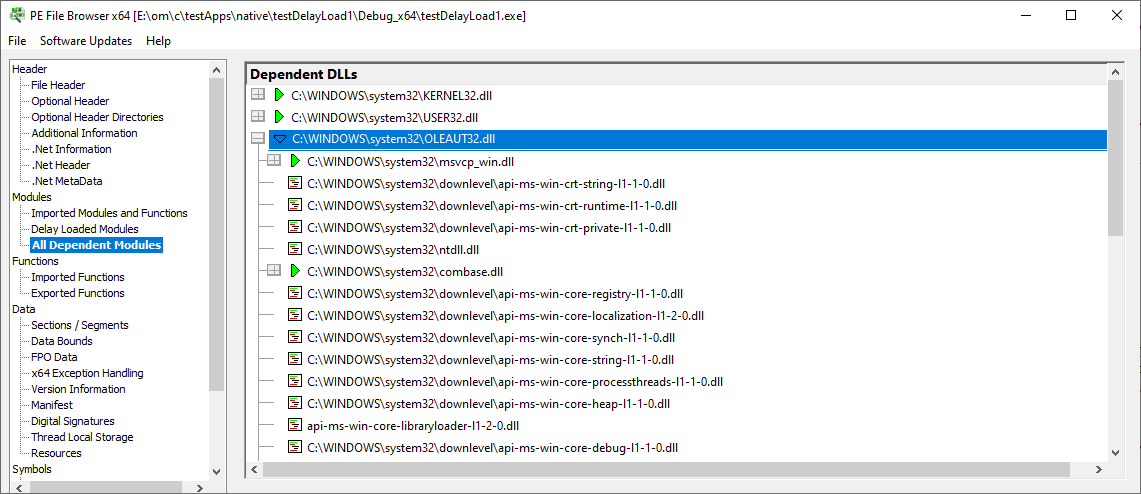1141x494 pixels.
Task: Click the module icon for api-ms-win-core-synch-l1-1-0.dll
Action: pyautogui.click(x=295, y=337)
